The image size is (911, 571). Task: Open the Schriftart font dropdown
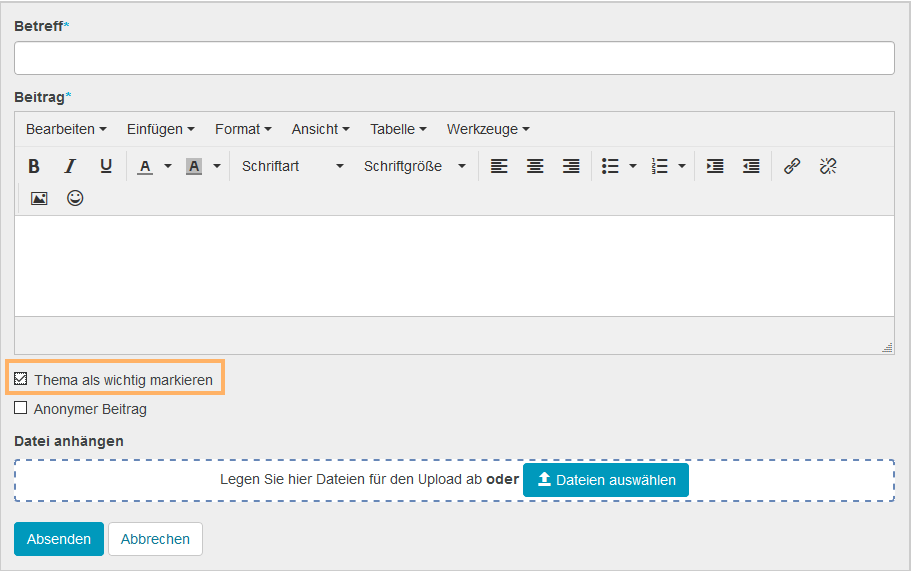(292, 166)
